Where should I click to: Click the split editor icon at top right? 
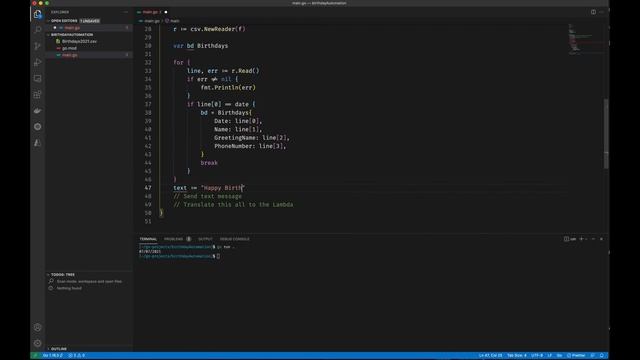(593, 12)
